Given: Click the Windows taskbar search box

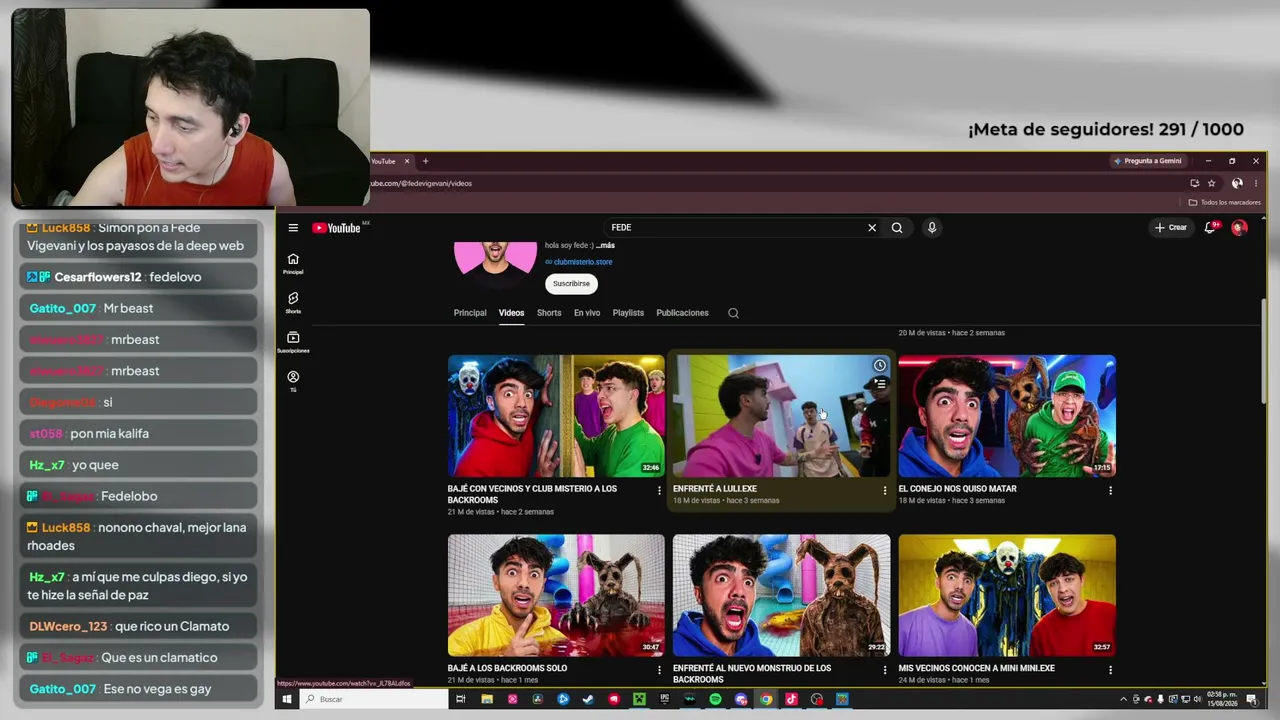Looking at the screenshot, I should point(373,699).
